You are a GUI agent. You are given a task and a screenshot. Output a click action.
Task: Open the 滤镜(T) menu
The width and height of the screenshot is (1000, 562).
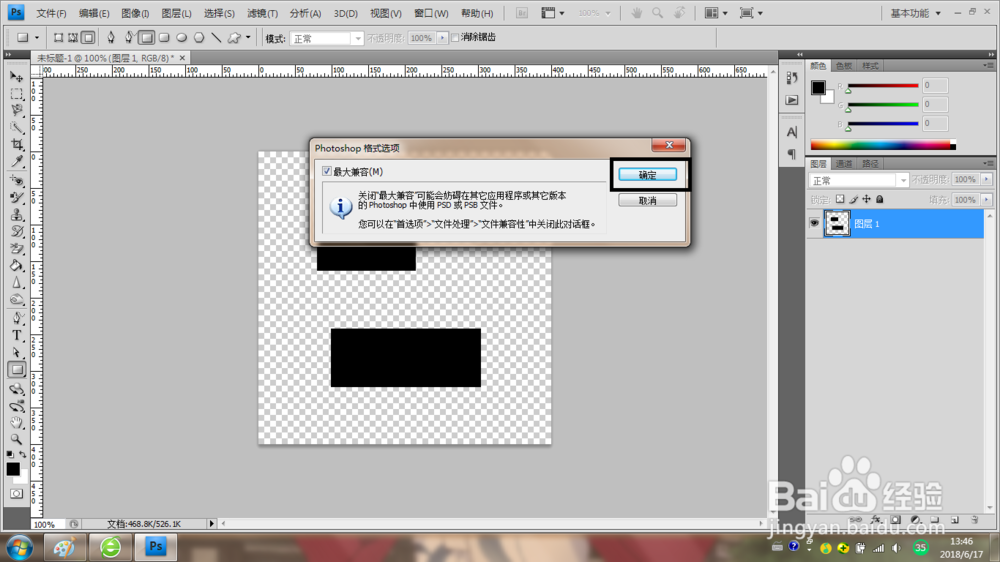click(x=262, y=13)
